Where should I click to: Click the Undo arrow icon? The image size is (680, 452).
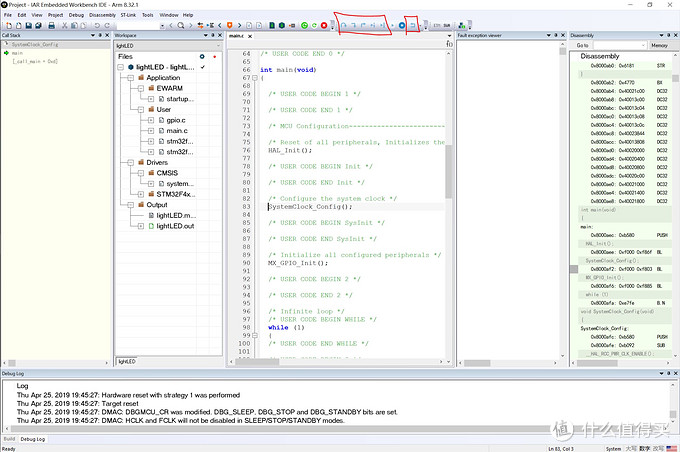point(97,26)
